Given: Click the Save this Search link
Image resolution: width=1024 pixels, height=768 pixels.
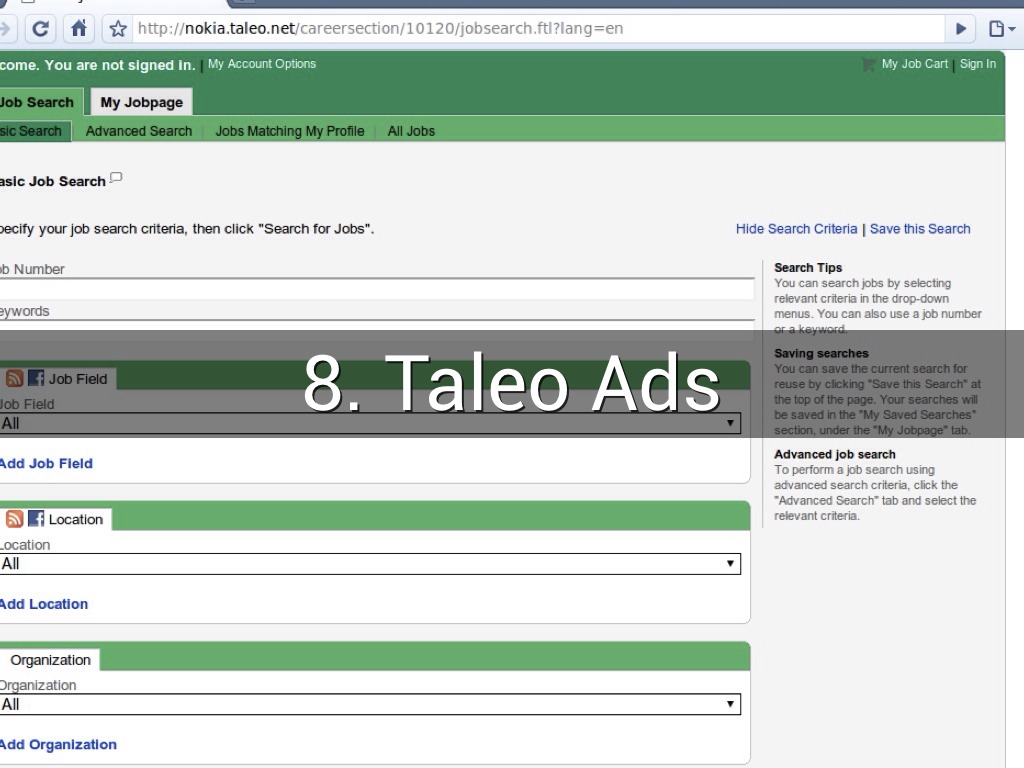Looking at the screenshot, I should (920, 229).
